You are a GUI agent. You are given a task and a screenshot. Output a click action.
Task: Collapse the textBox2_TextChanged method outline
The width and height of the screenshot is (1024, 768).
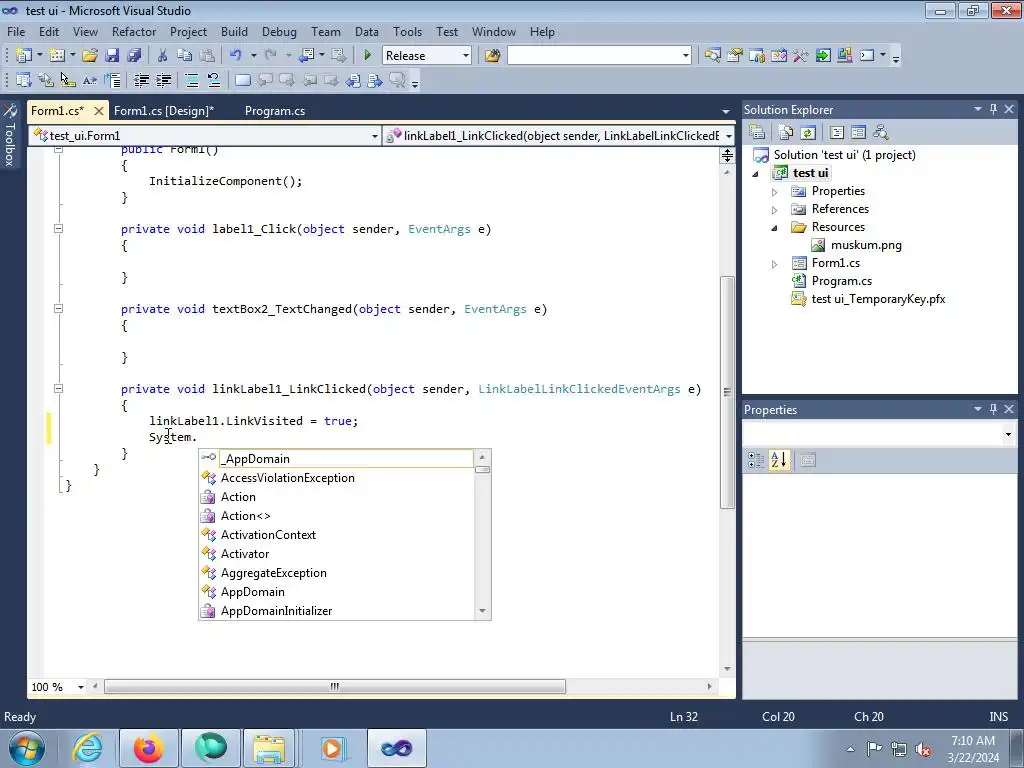click(x=58, y=308)
